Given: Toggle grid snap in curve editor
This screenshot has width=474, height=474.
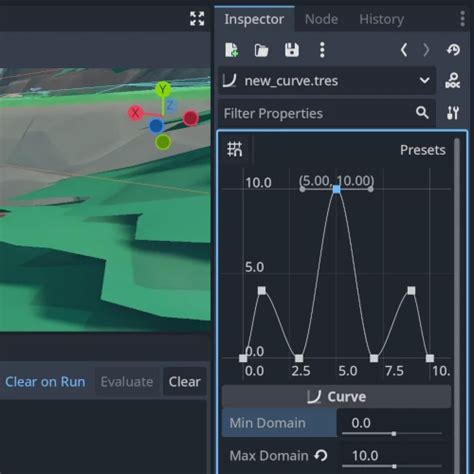Looking at the screenshot, I should coord(235,149).
